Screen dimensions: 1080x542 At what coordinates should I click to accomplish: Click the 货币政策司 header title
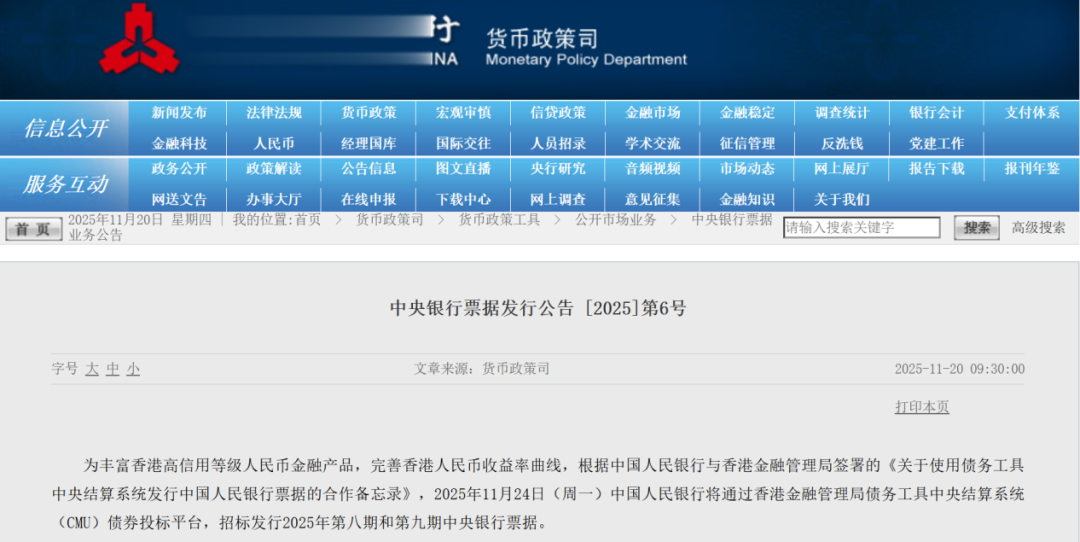542,38
